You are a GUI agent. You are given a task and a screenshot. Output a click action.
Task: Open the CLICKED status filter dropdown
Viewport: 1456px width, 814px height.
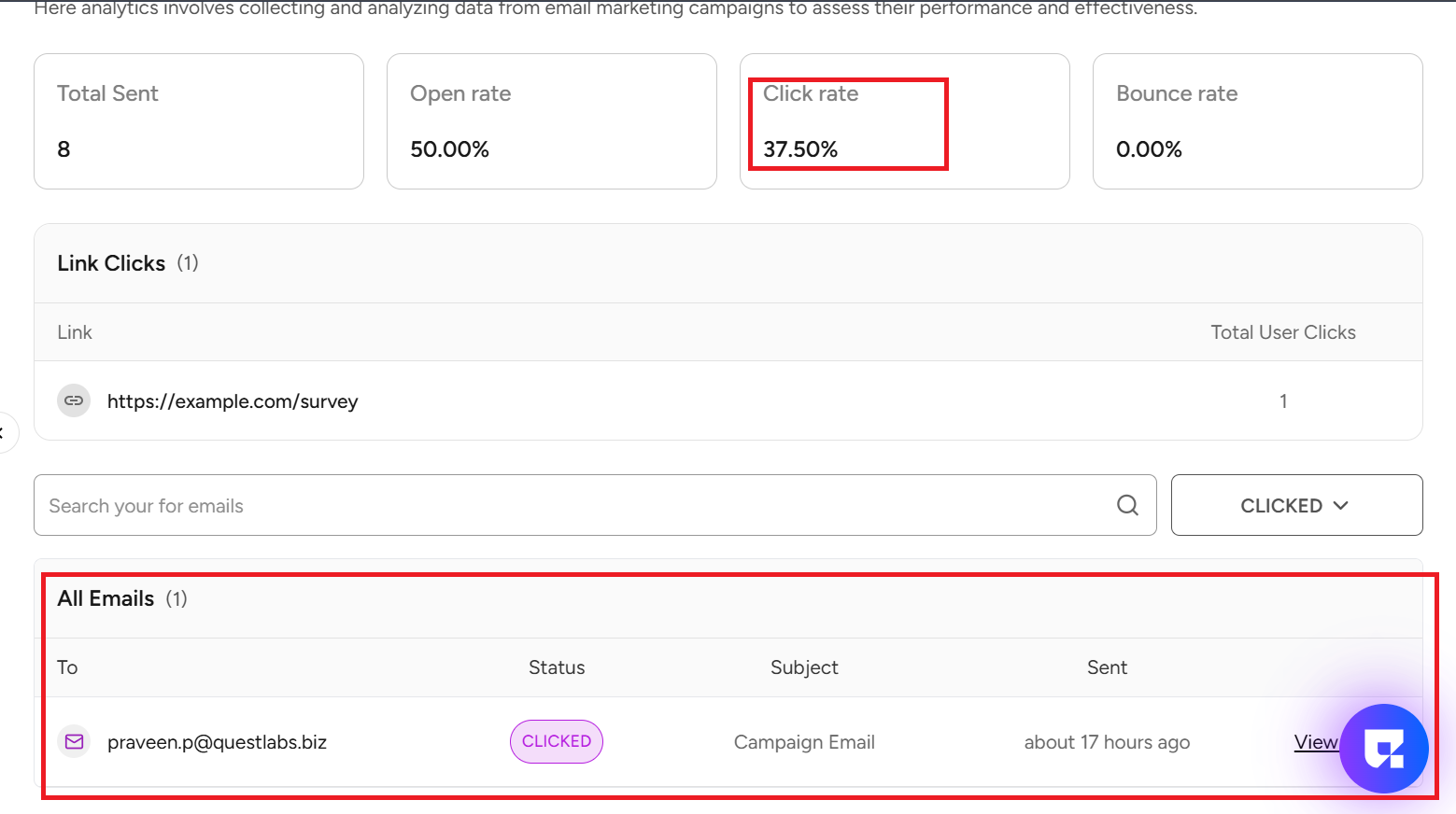[1295, 505]
